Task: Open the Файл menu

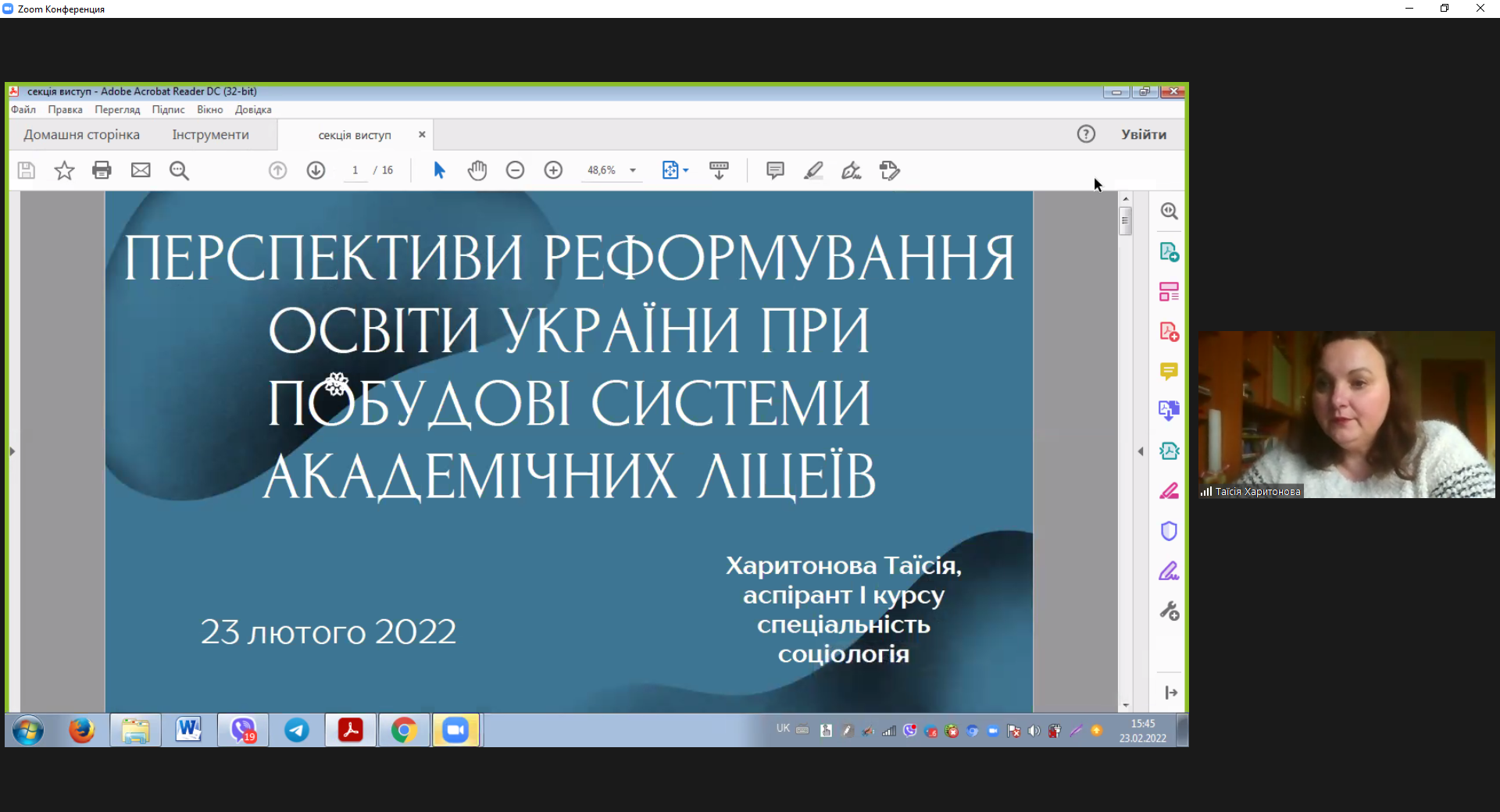Action: [23, 110]
